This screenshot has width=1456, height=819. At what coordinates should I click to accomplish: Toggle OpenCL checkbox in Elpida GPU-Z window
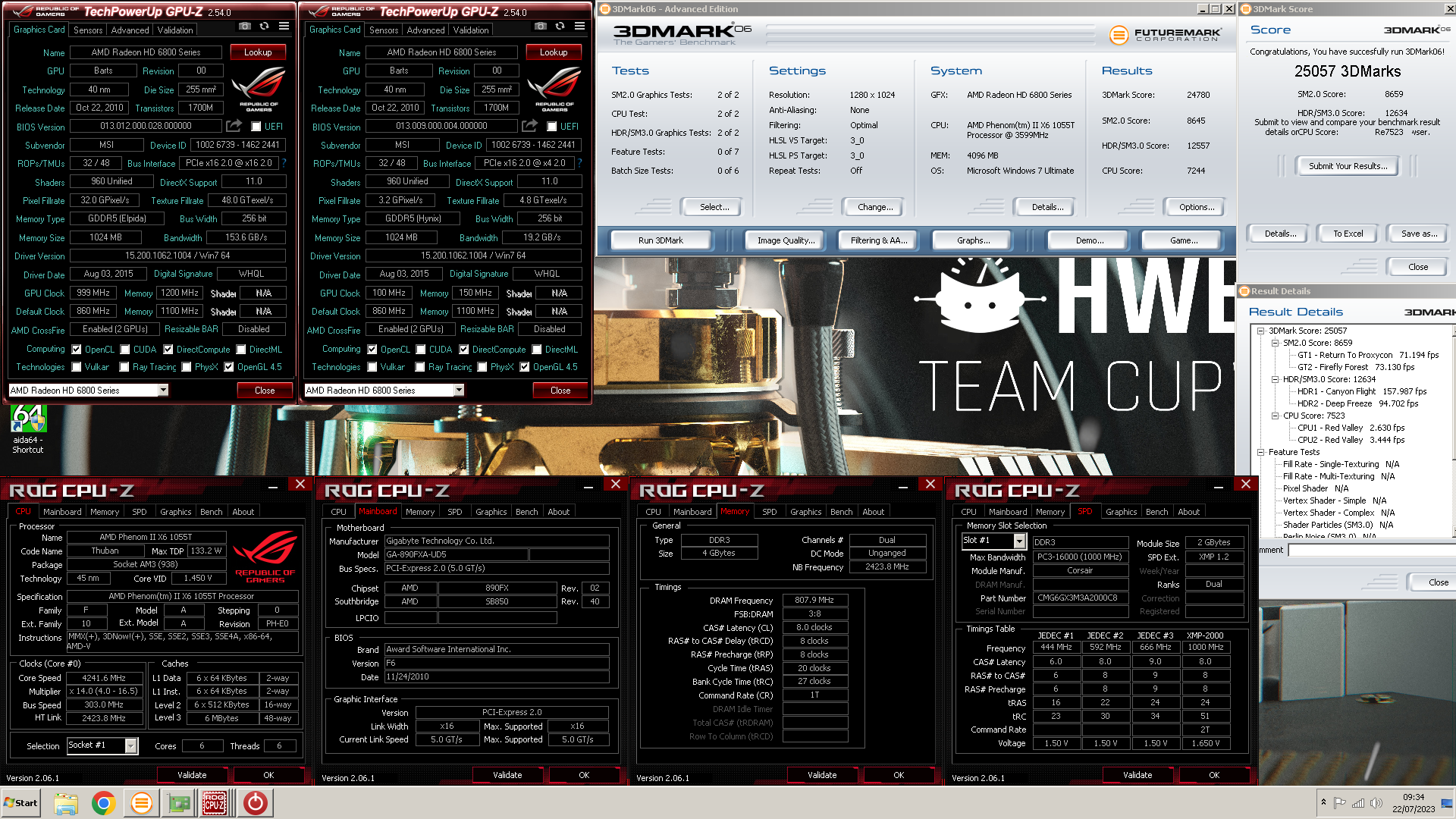coord(77,350)
